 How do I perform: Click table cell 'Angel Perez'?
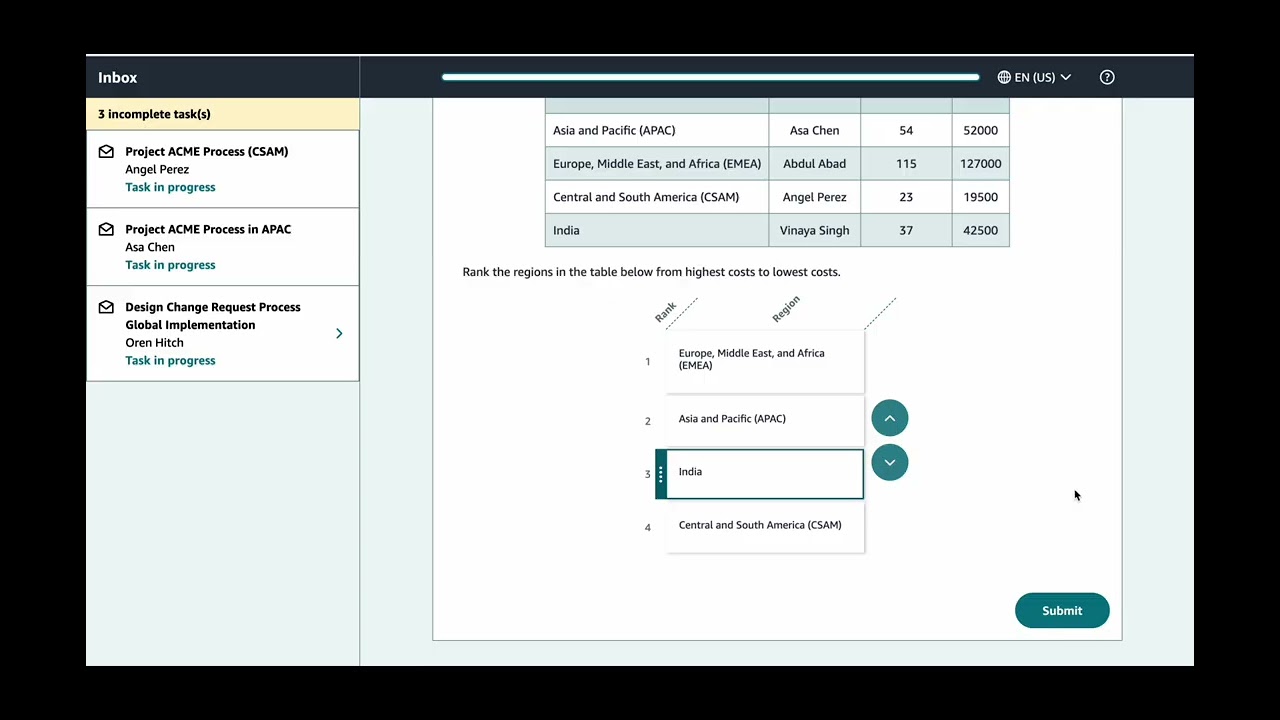point(814,197)
